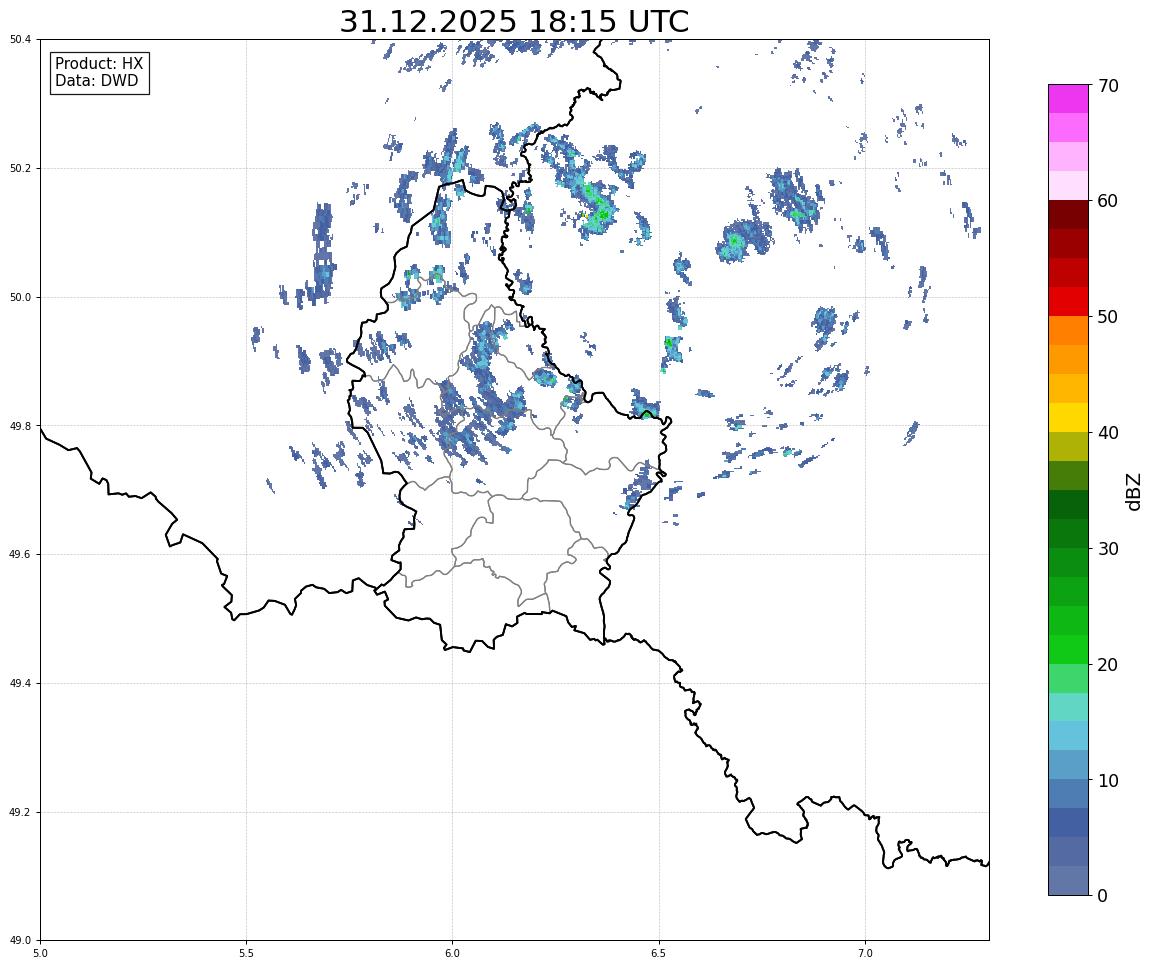Click the 'Product: HX' label

(x=99, y=64)
